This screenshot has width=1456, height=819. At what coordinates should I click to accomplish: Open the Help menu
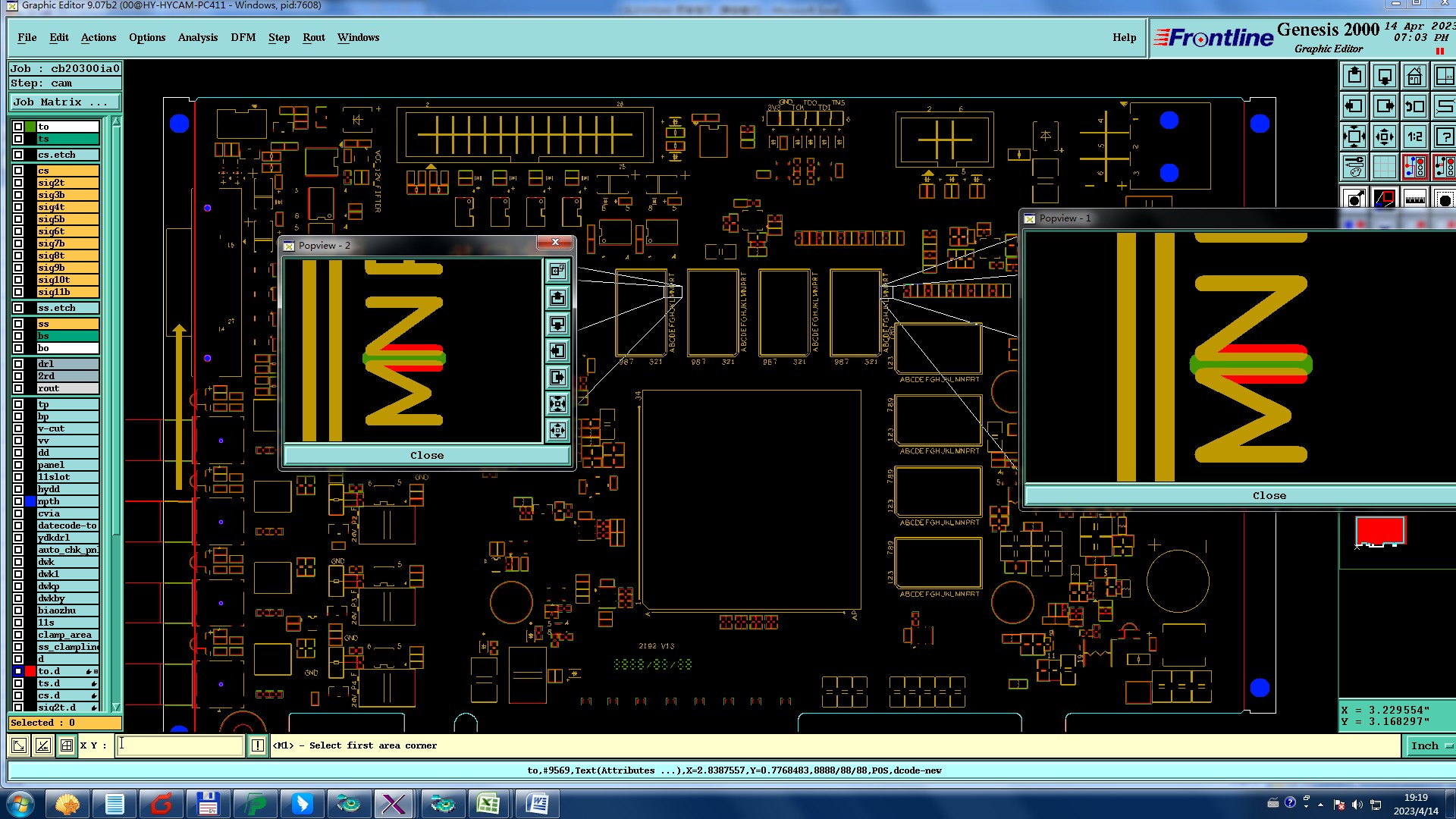click(x=1125, y=37)
